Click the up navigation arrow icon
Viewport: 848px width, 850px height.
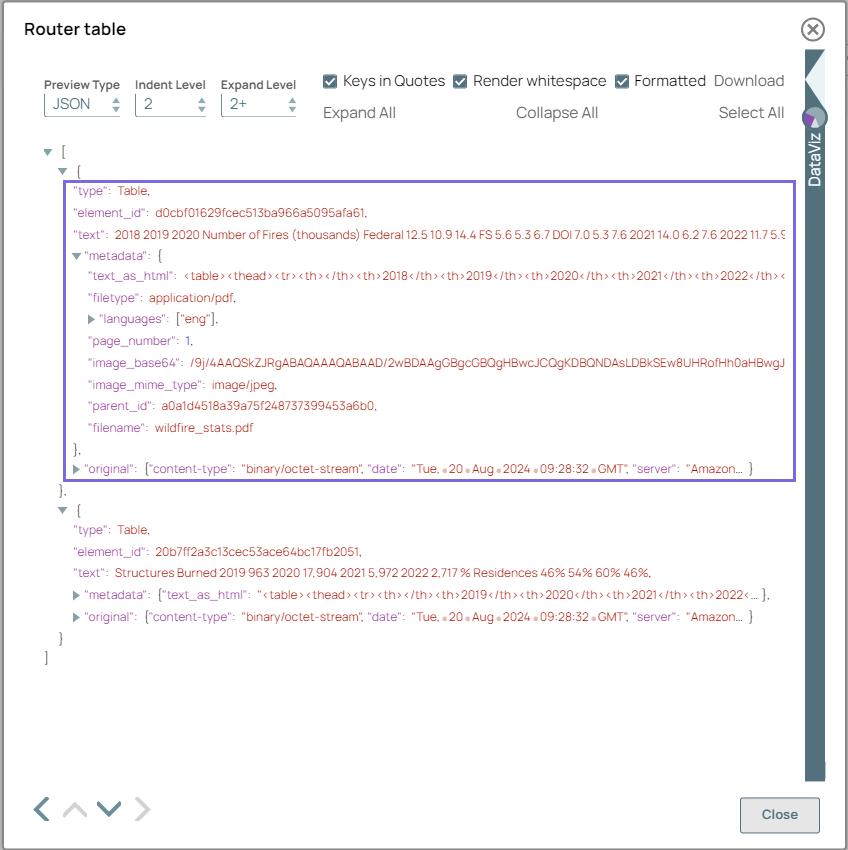tap(74, 808)
